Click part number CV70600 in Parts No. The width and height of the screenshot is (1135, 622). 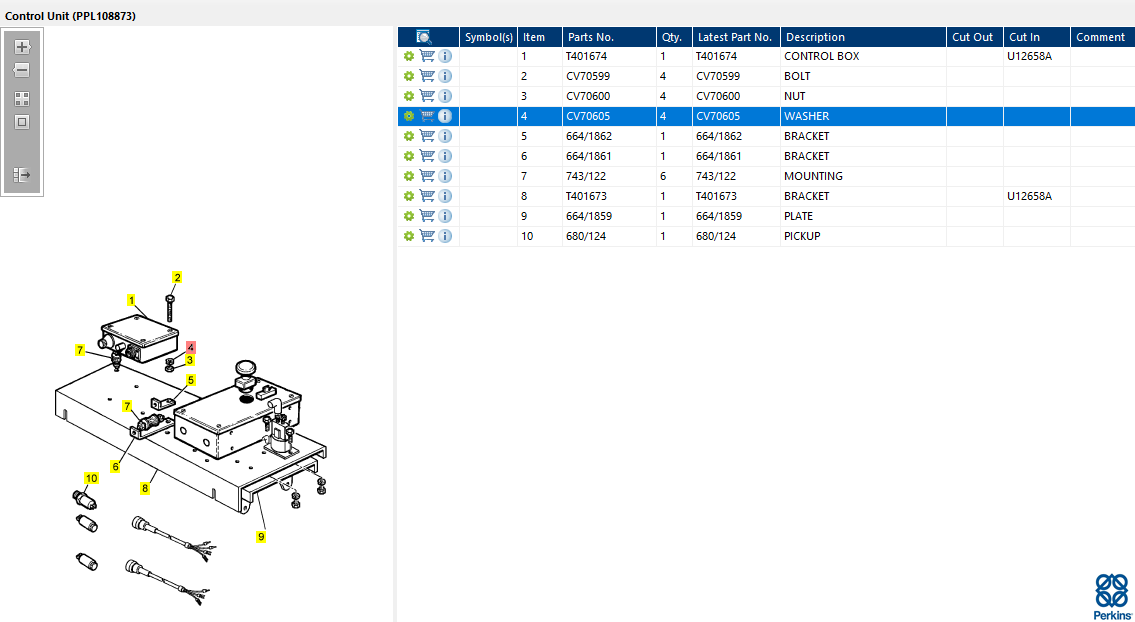tap(587, 96)
